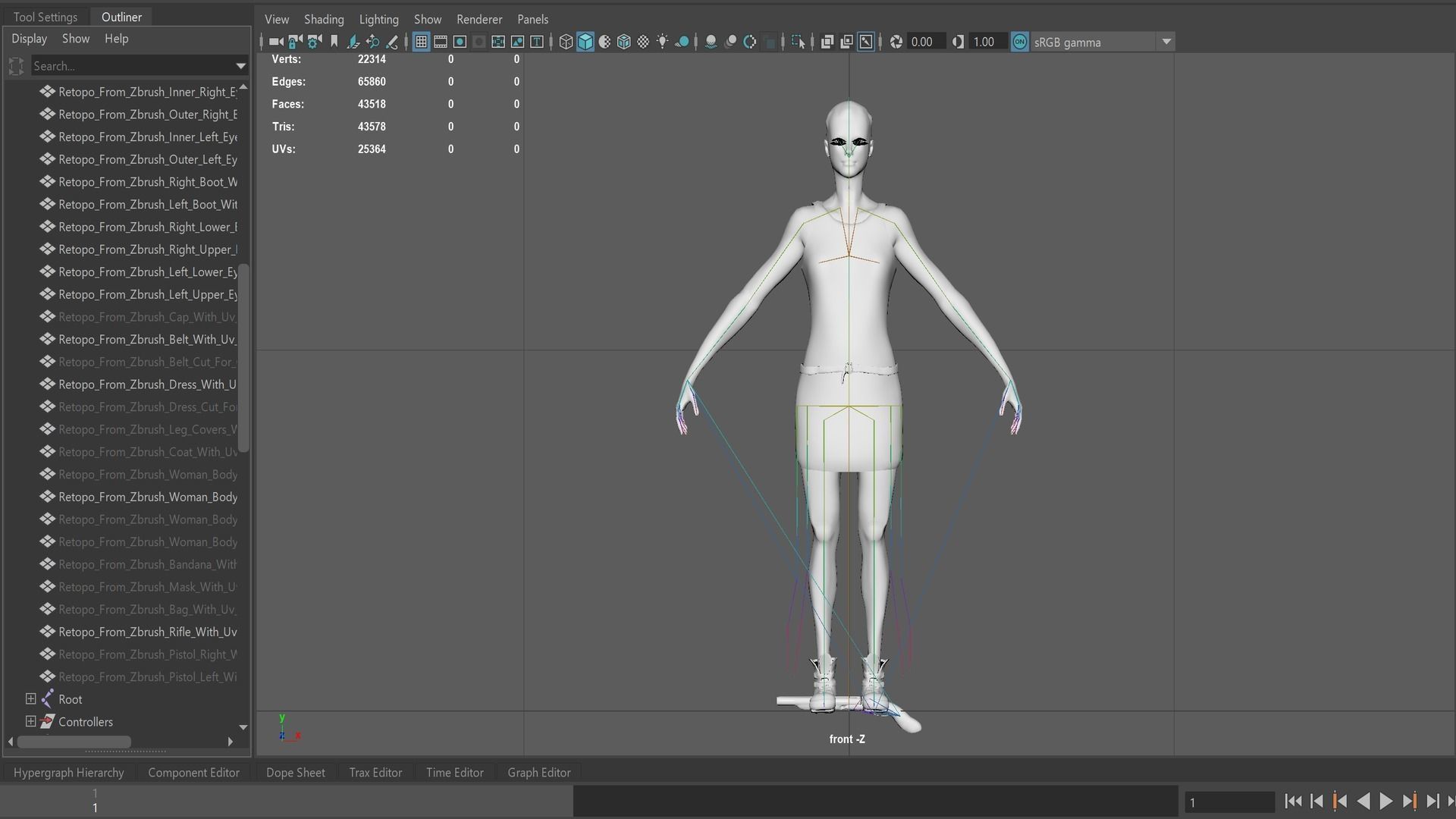The image size is (1456, 819).
Task: Toggle isolate select icon
Action: tap(798, 42)
